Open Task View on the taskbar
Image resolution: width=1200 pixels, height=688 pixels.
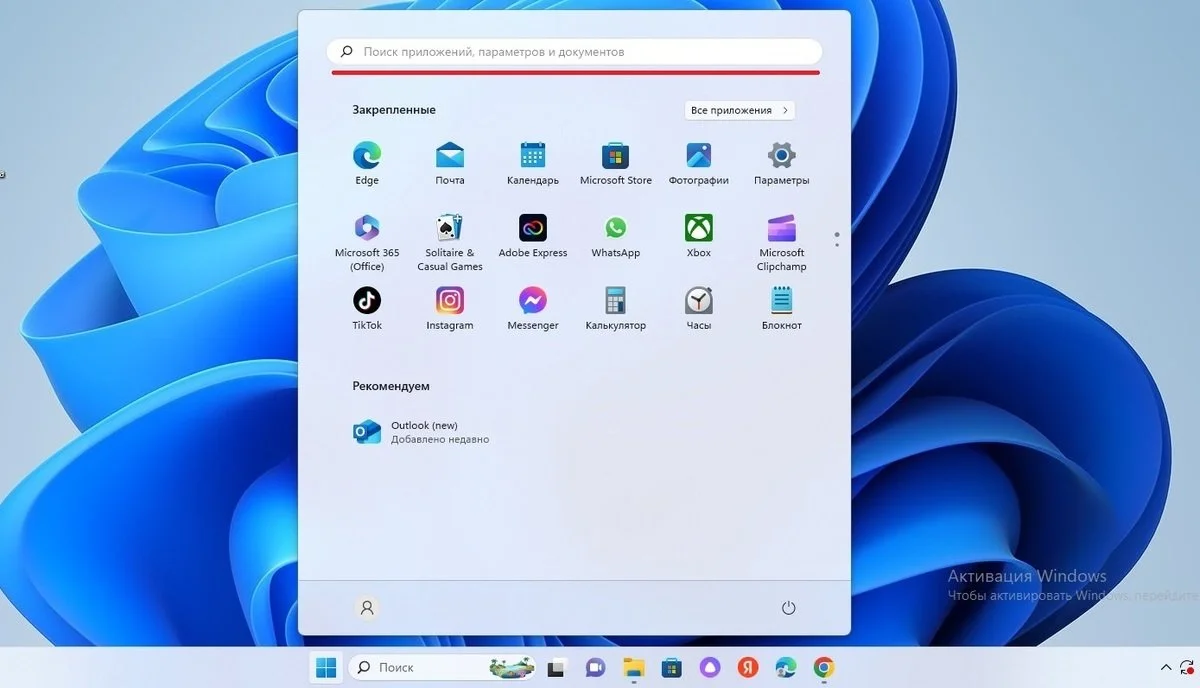[557, 667]
